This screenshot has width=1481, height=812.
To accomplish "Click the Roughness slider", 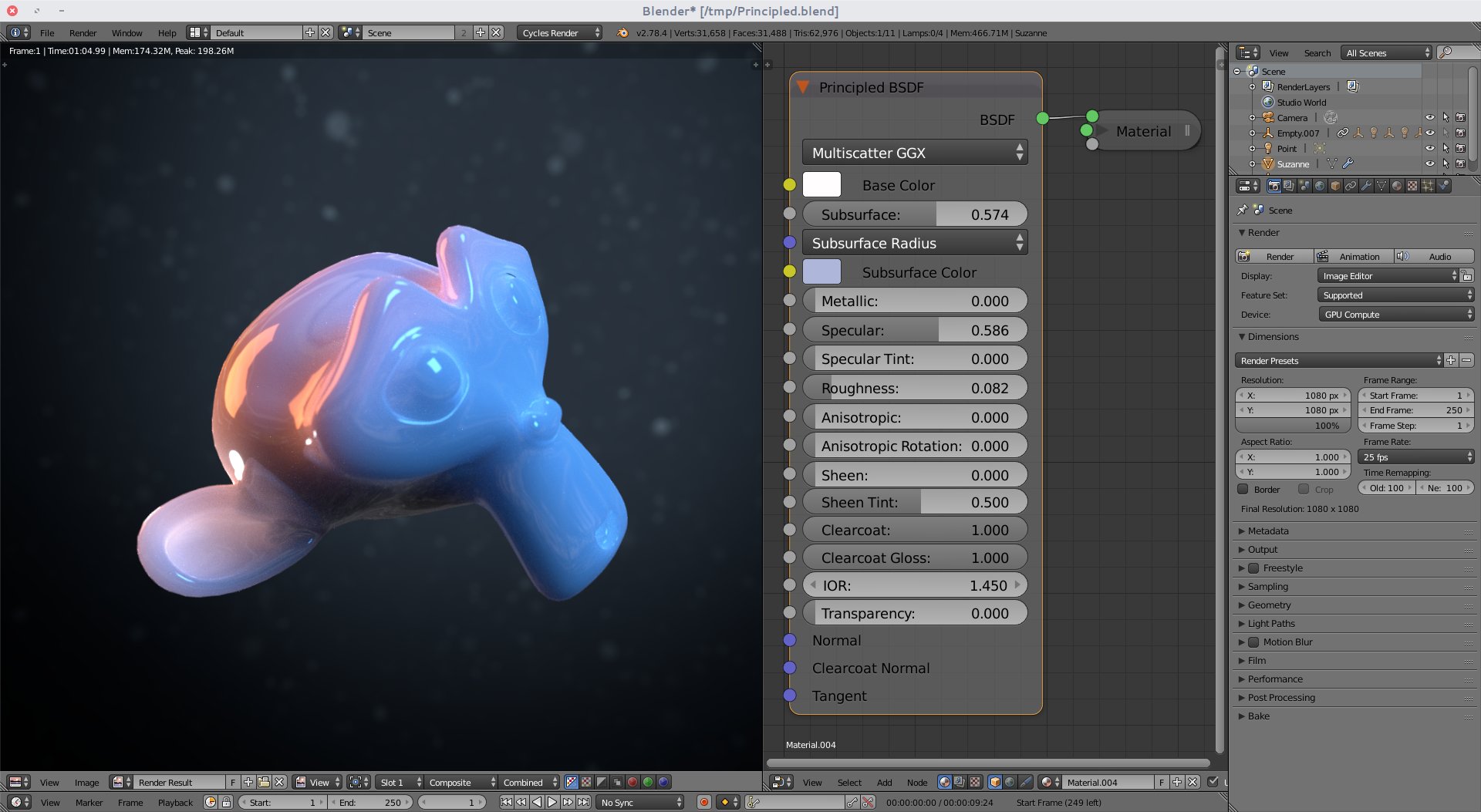I will click(x=915, y=388).
